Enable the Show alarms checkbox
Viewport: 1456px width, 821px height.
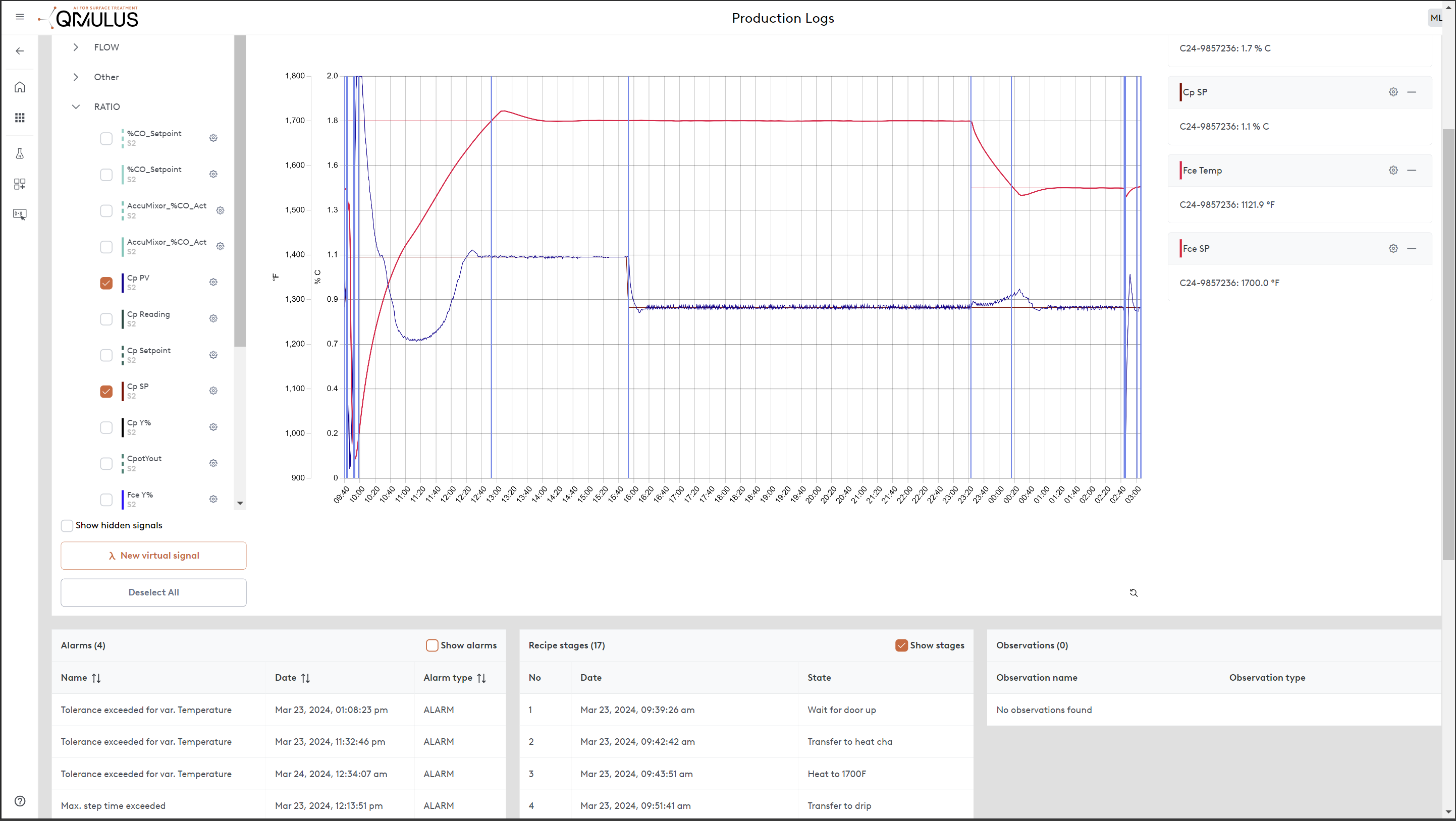tap(432, 645)
